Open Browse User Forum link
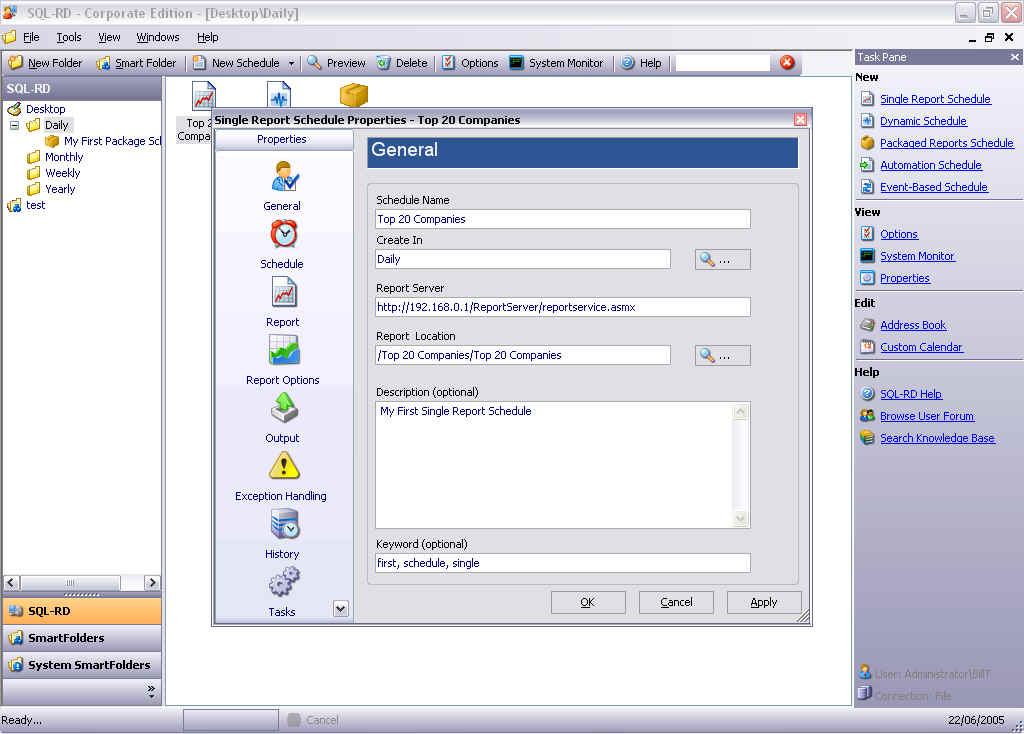Screen dimensions: 1024x734 click(x=927, y=417)
